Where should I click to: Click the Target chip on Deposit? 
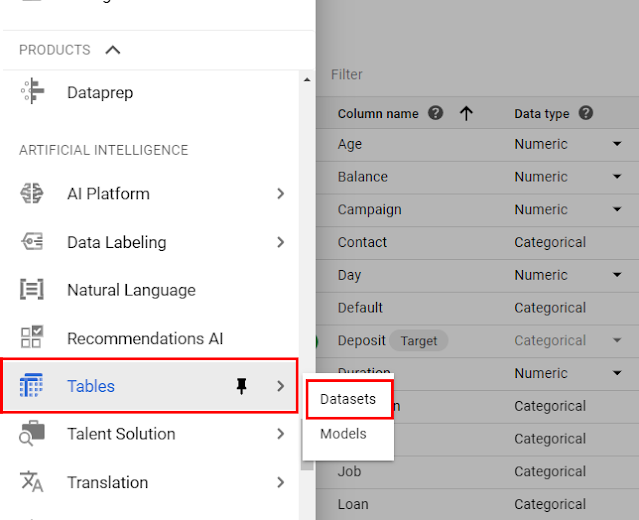(x=419, y=341)
